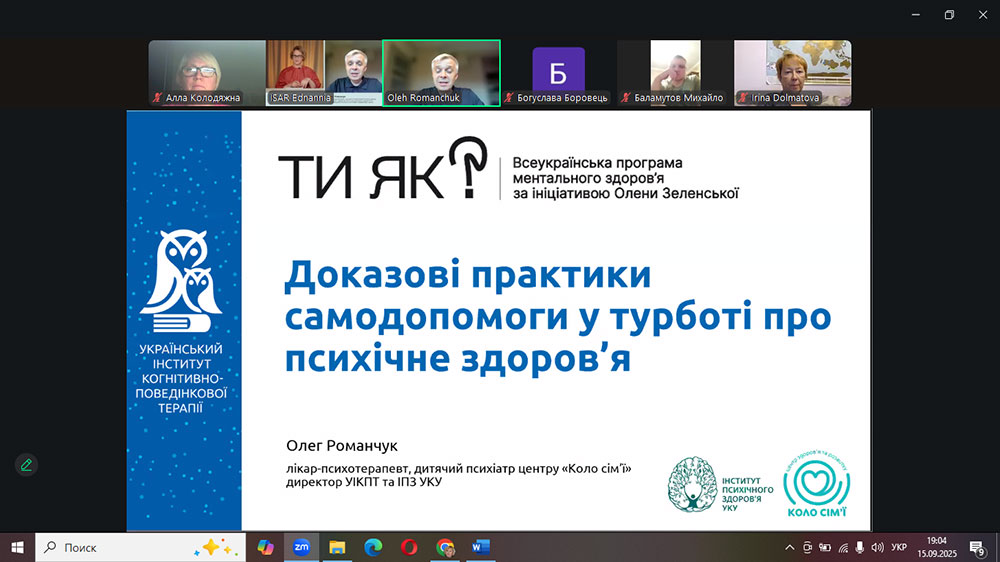
Task: Open the Wi-Fi network status icon
Action: pyautogui.click(x=843, y=547)
